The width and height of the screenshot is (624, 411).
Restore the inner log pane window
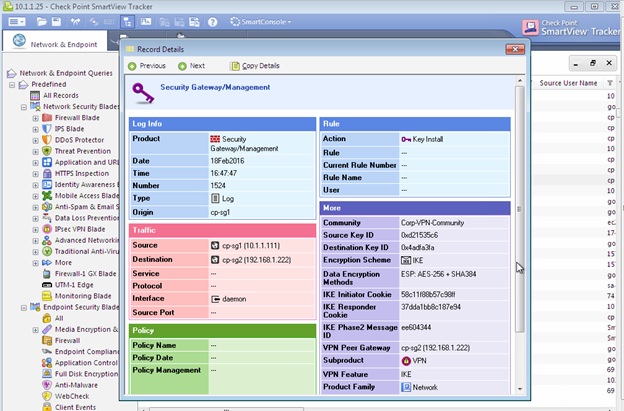pos(593,63)
